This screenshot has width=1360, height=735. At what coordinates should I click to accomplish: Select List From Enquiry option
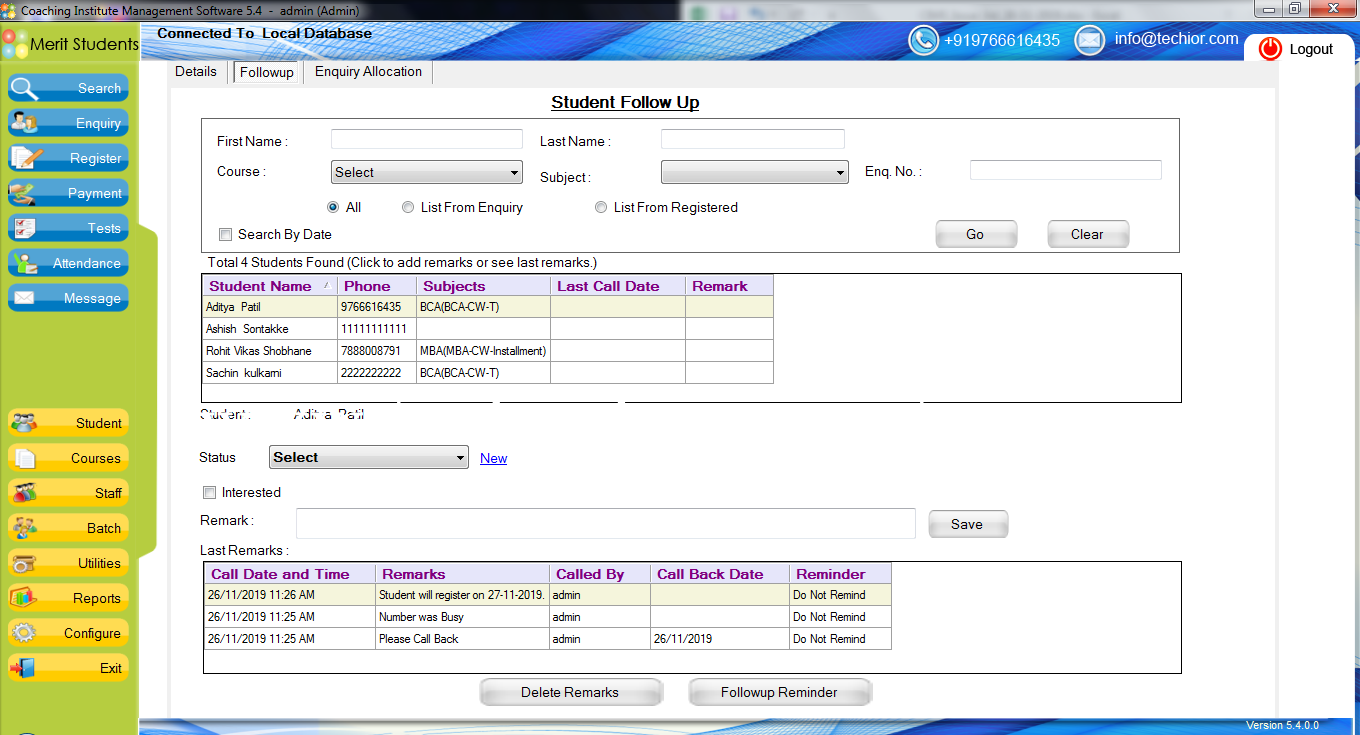coord(408,207)
